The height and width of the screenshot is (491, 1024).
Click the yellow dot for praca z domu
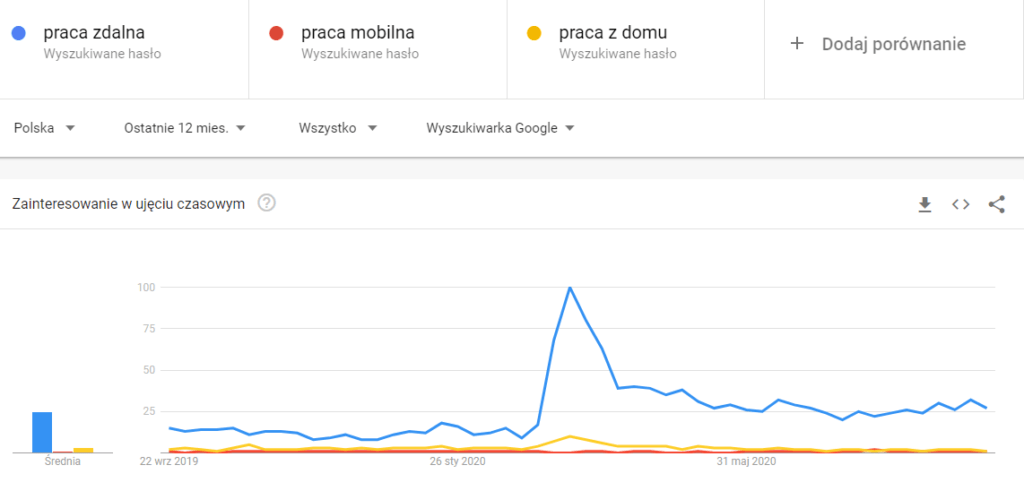pyautogui.click(x=535, y=34)
